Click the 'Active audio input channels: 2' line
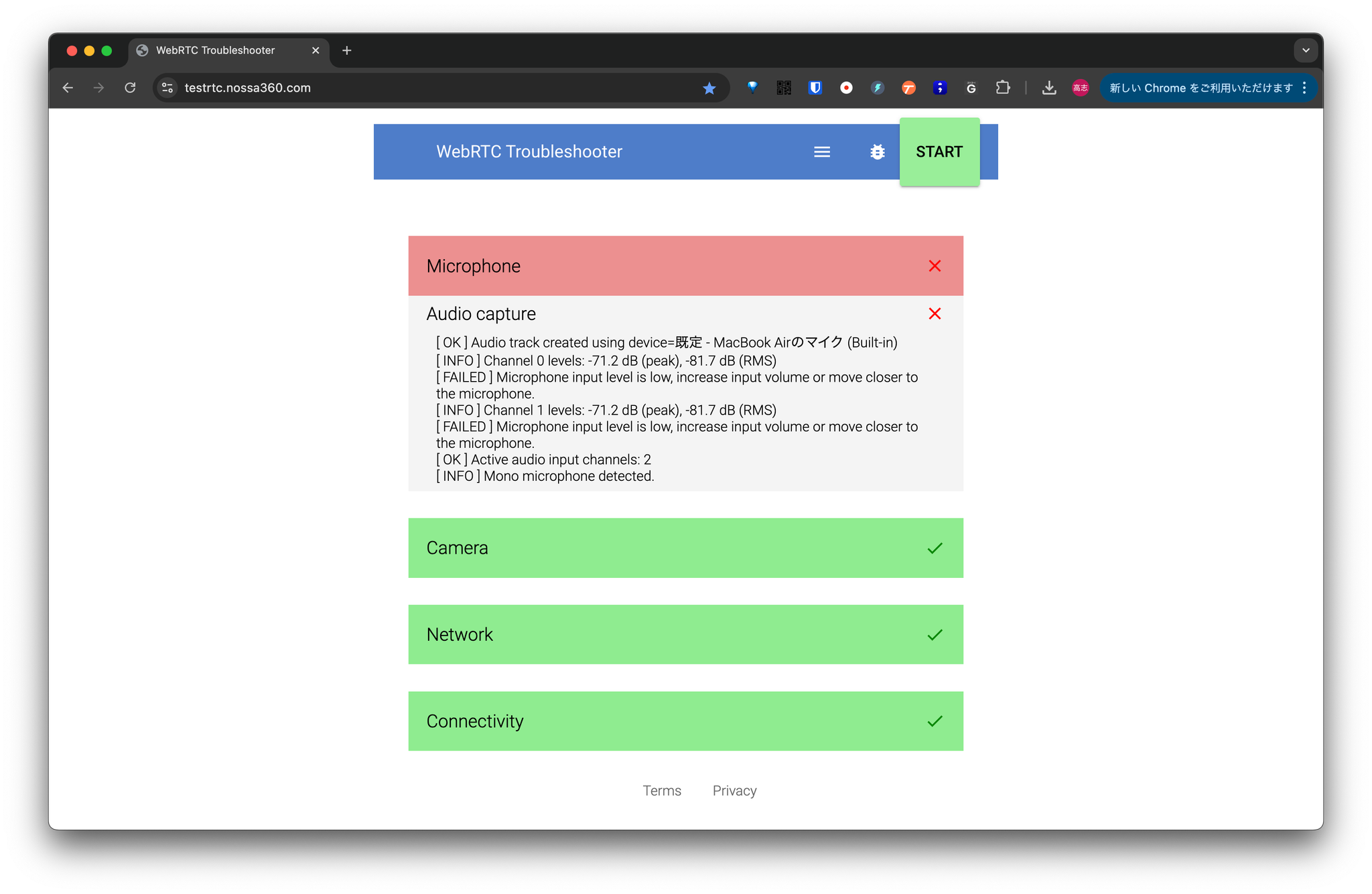 coord(543,460)
